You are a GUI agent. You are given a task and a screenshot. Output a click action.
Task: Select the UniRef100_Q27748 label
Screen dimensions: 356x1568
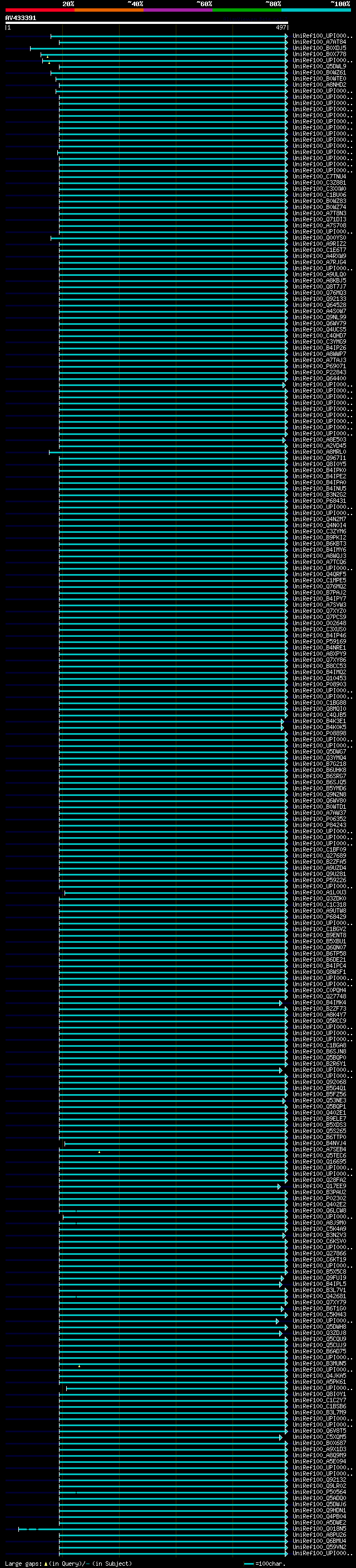click(x=319, y=996)
